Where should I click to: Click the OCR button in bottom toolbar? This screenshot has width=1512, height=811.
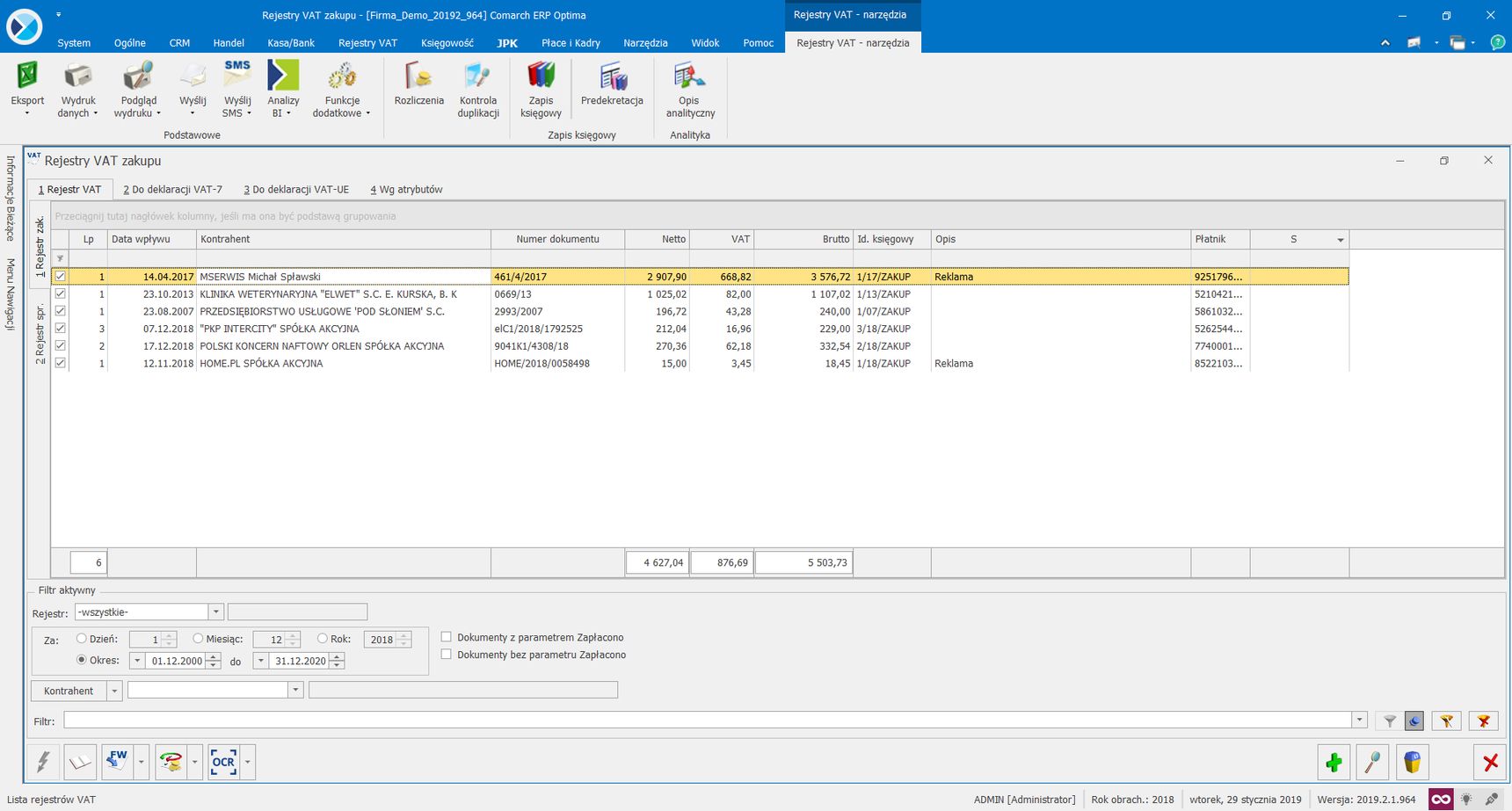pyautogui.click(x=223, y=762)
